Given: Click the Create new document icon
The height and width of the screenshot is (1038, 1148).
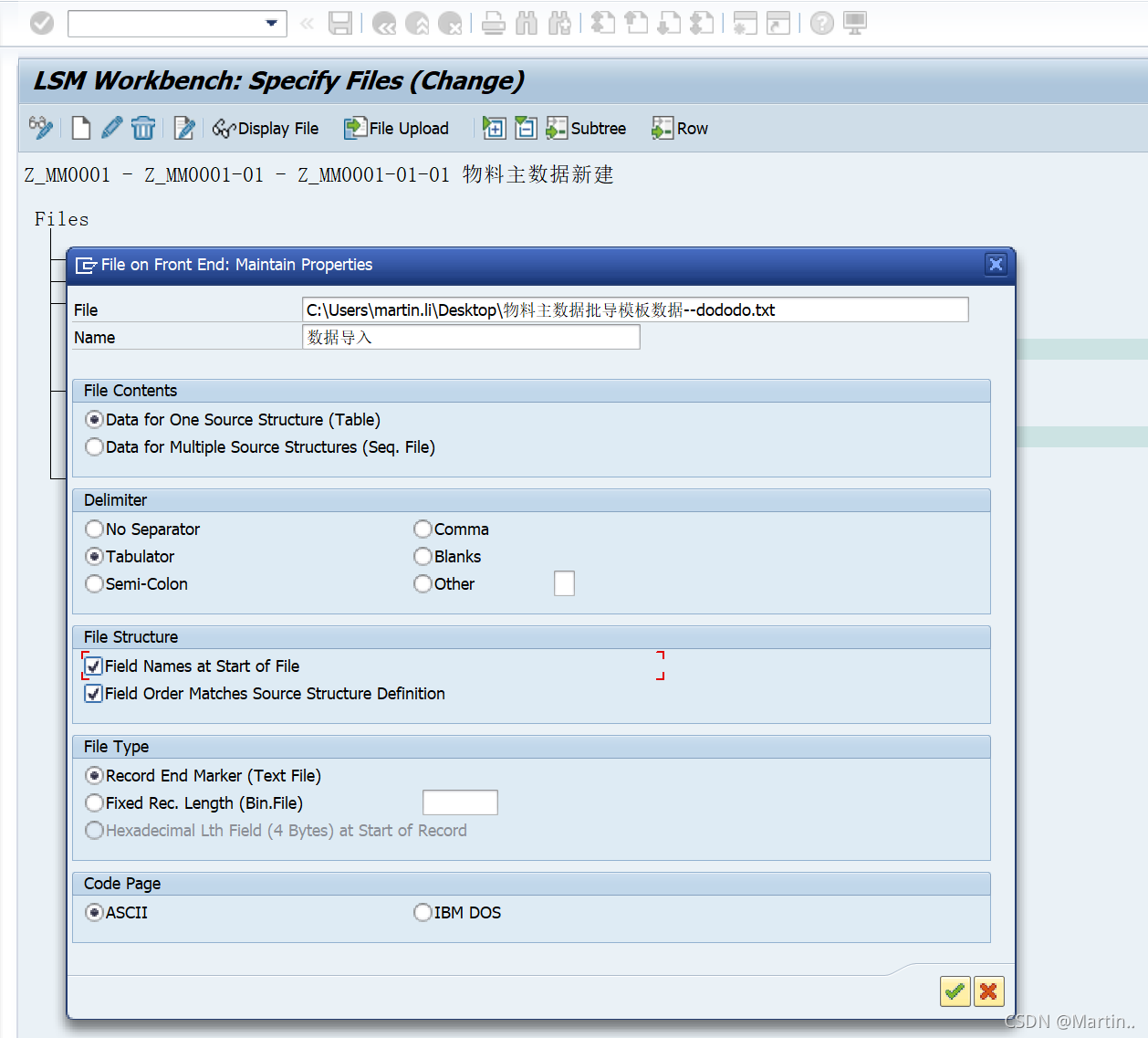Looking at the screenshot, I should pos(81,128).
